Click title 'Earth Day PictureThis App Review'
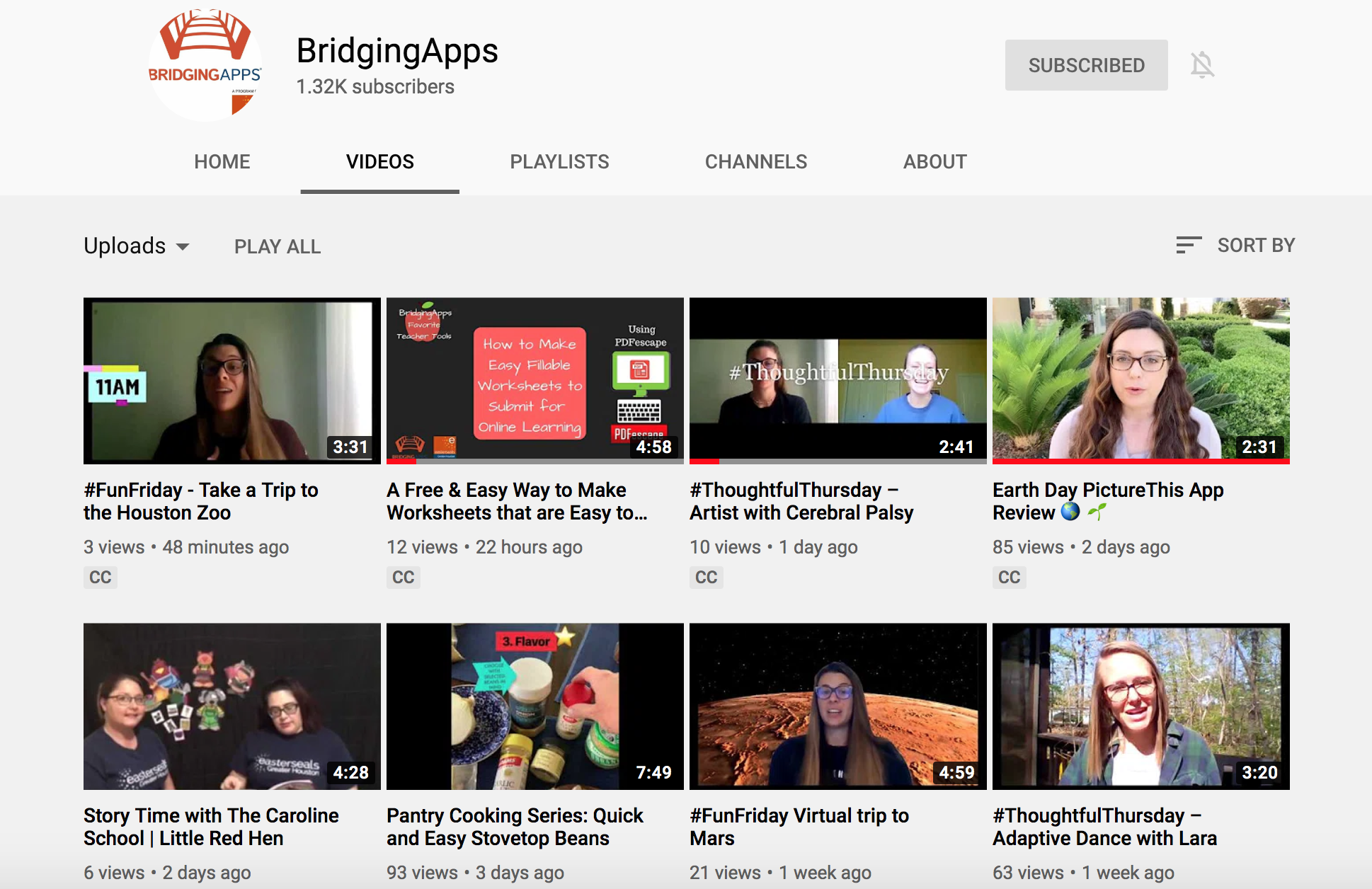1372x889 pixels. tap(1108, 501)
